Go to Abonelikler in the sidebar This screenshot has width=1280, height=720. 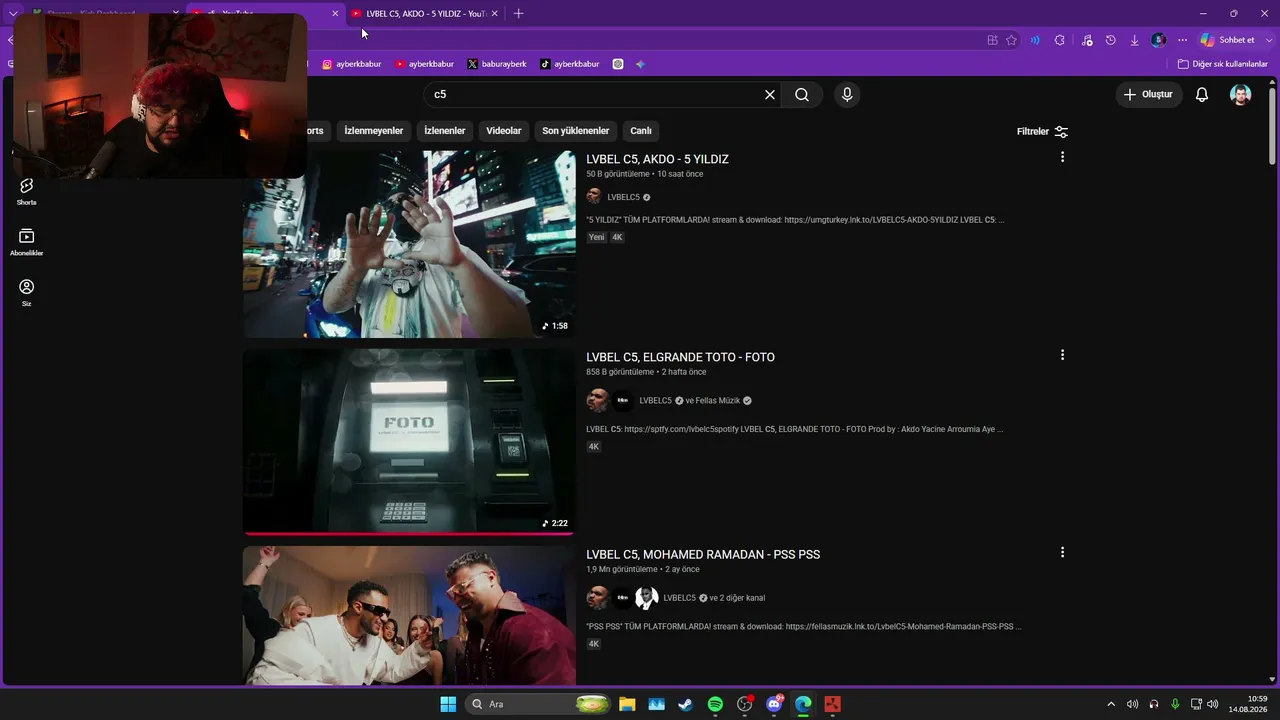click(27, 242)
